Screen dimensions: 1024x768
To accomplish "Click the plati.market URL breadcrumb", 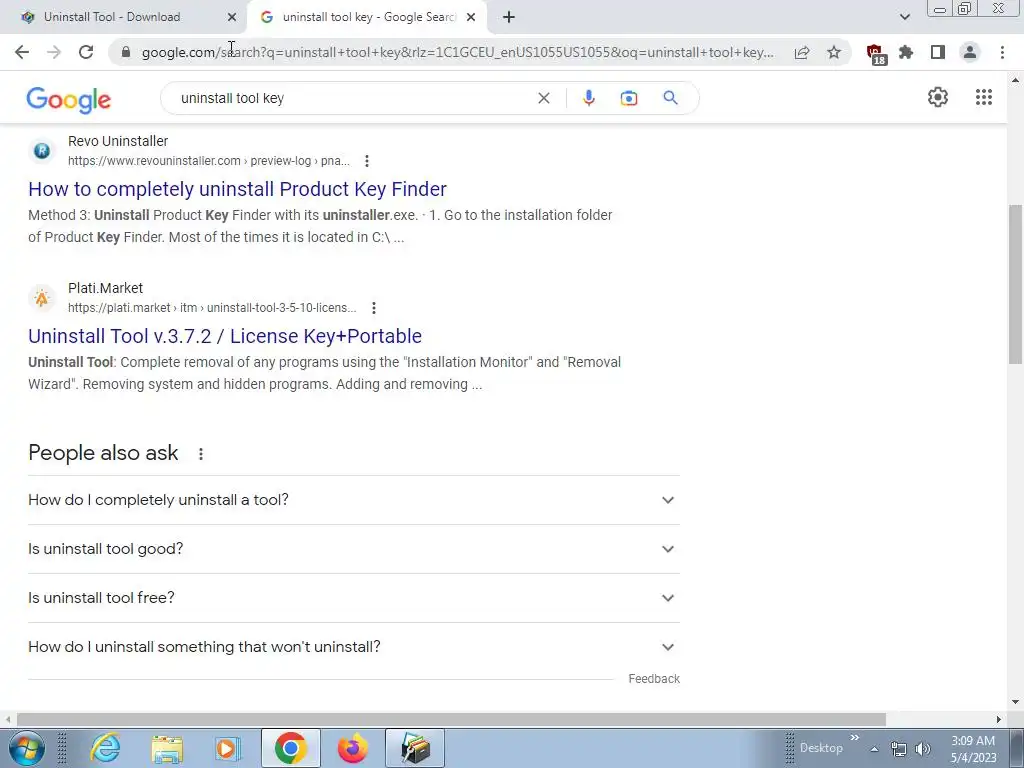I will point(212,308).
